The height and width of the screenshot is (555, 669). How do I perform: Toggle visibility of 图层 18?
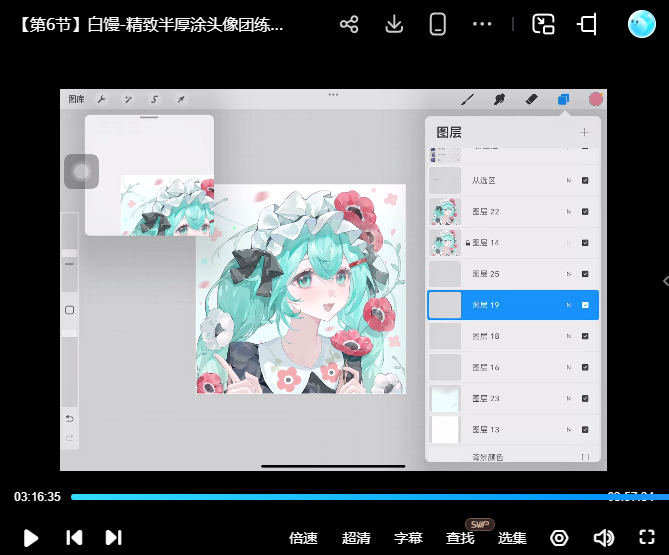[x=585, y=336]
